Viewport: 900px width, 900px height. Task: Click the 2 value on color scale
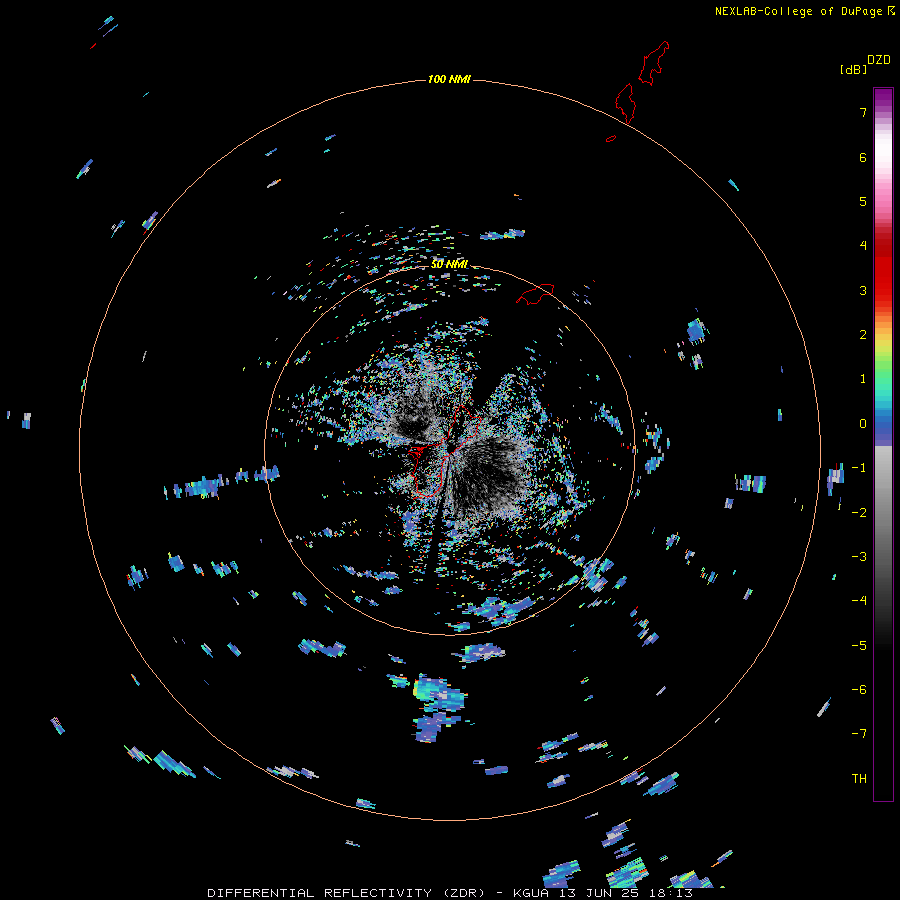coord(863,335)
